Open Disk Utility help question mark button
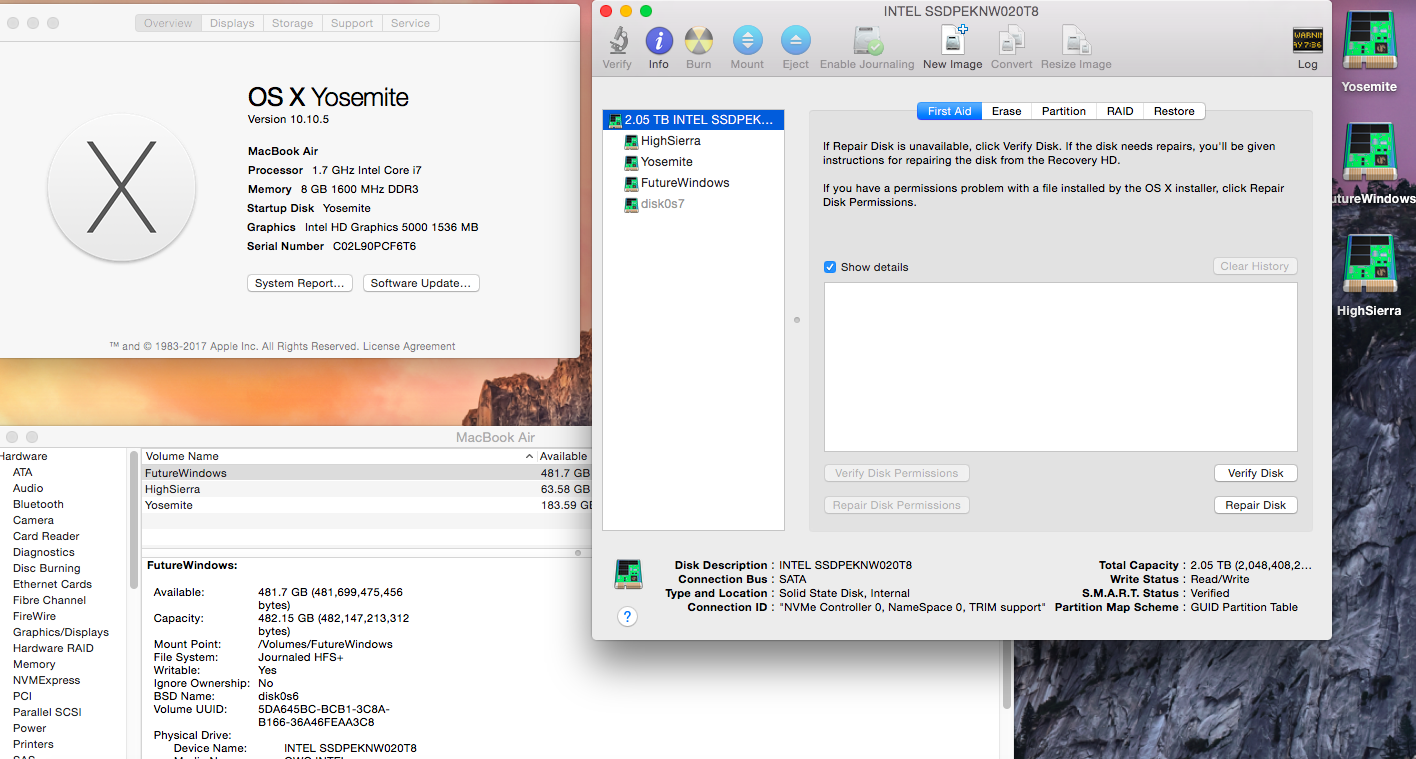This screenshot has width=1416, height=759. pos(628,616)
